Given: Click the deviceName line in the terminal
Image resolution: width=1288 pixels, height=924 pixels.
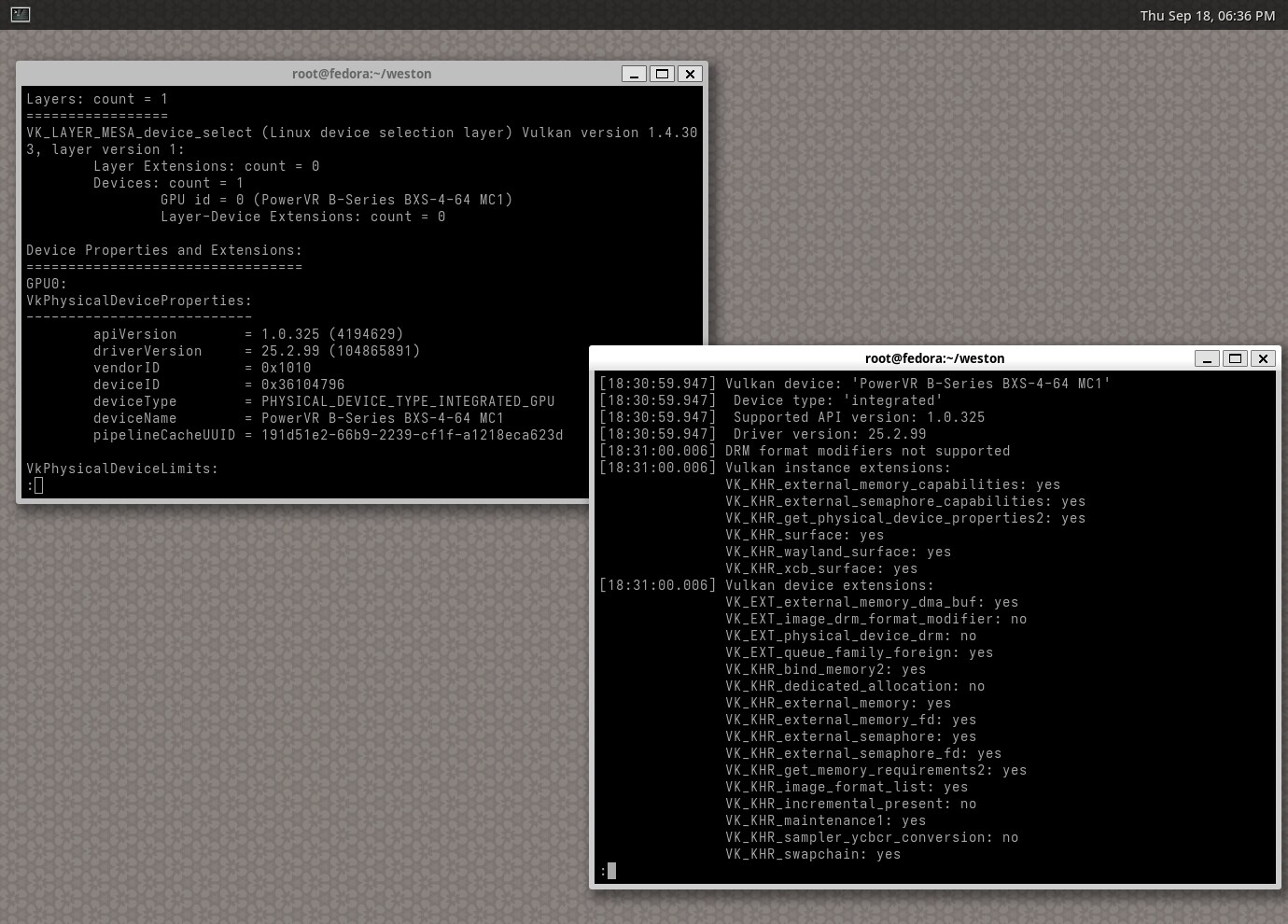Looking at the screenshot, I should click(x=299, y=418).
